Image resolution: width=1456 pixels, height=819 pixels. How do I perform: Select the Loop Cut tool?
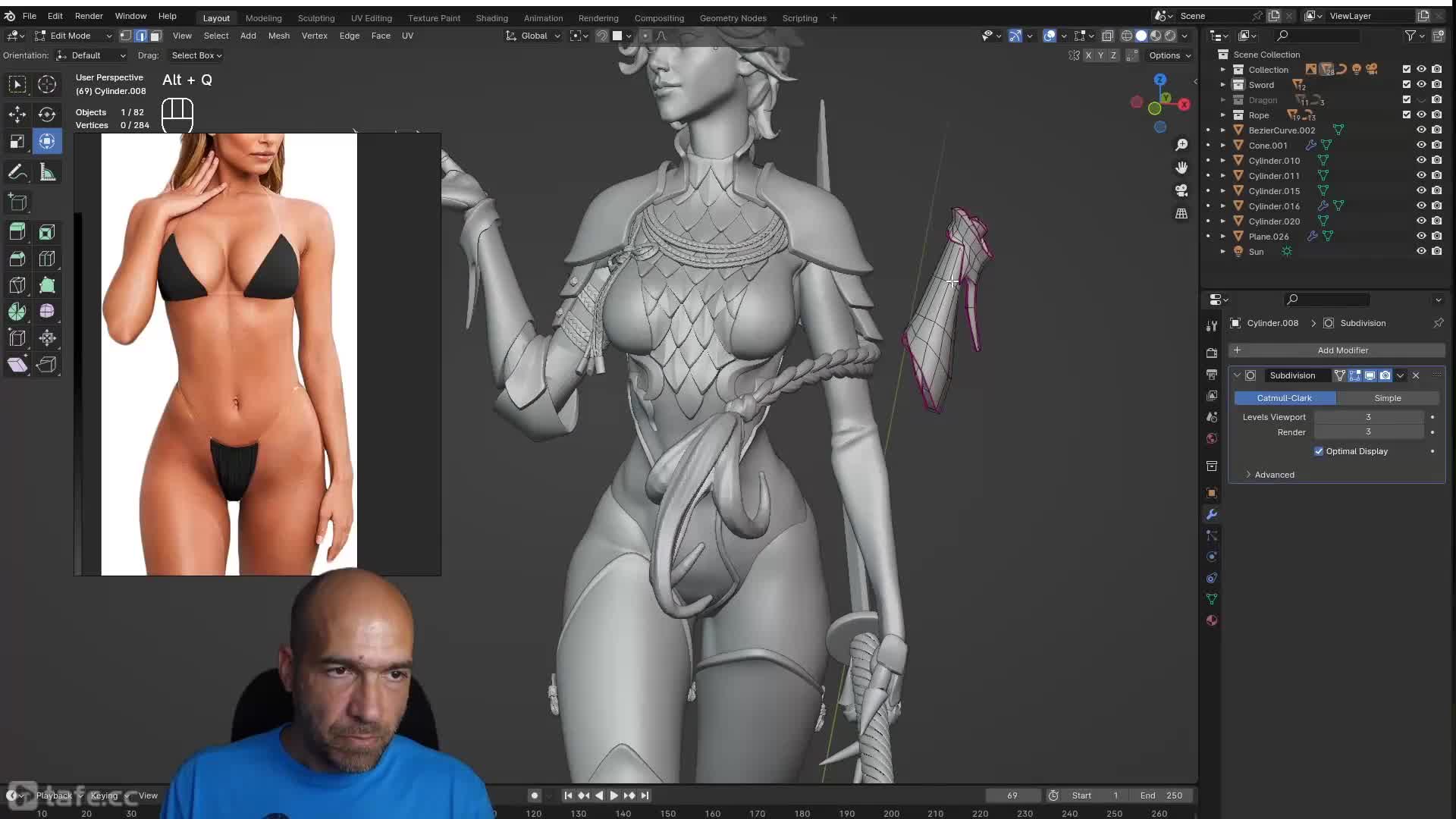(47, 259)
